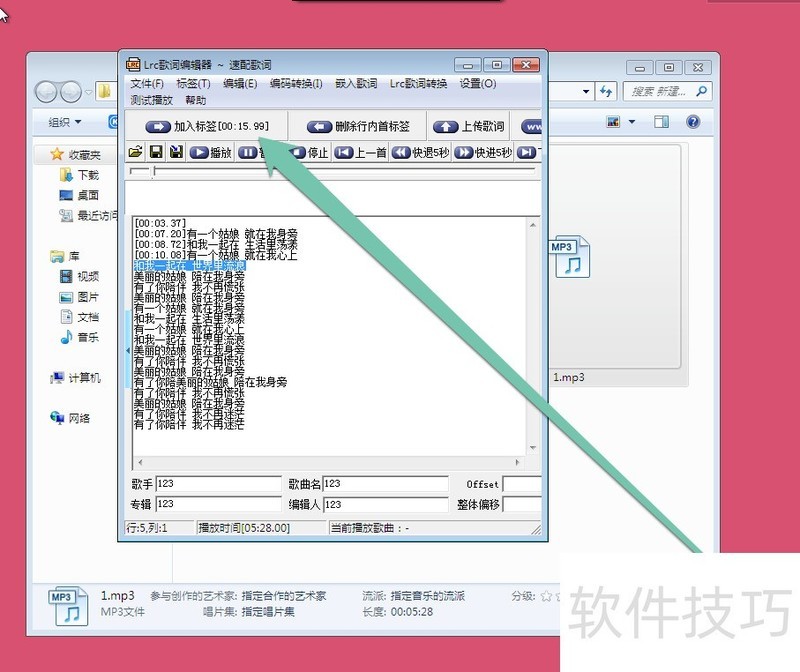Open the 文件(F) menu
The width and height of the screenshot is (800, 672).
(x=147, y=84)
